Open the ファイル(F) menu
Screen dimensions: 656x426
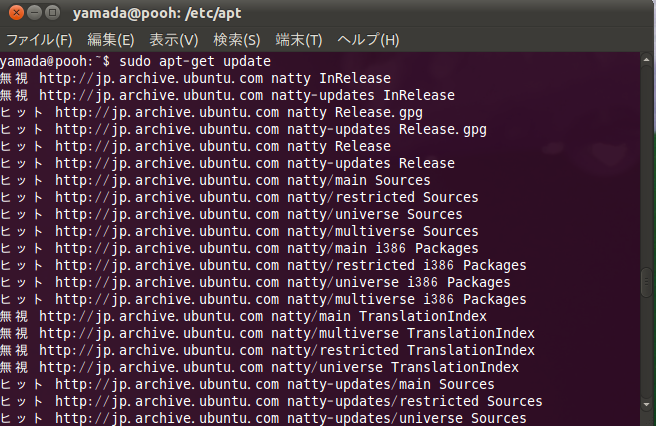pos(39,40)
